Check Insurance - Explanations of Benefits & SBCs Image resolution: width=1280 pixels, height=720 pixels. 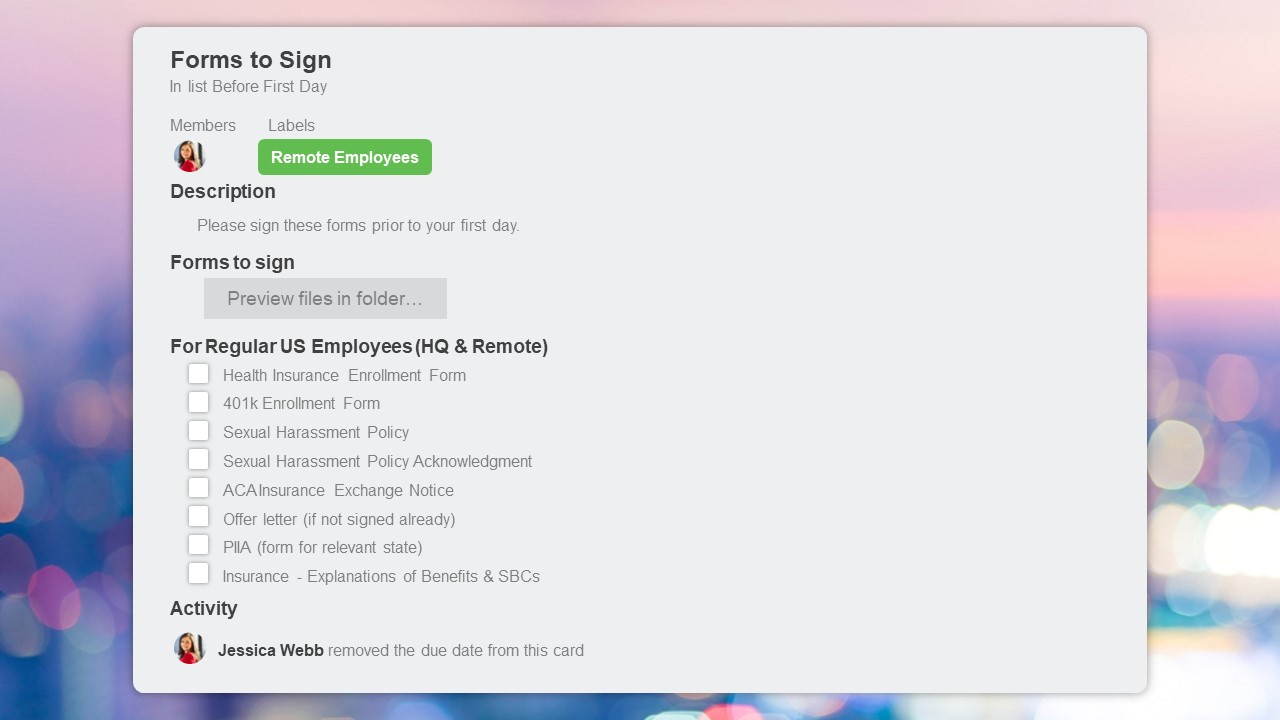click(x=199, y=573)
